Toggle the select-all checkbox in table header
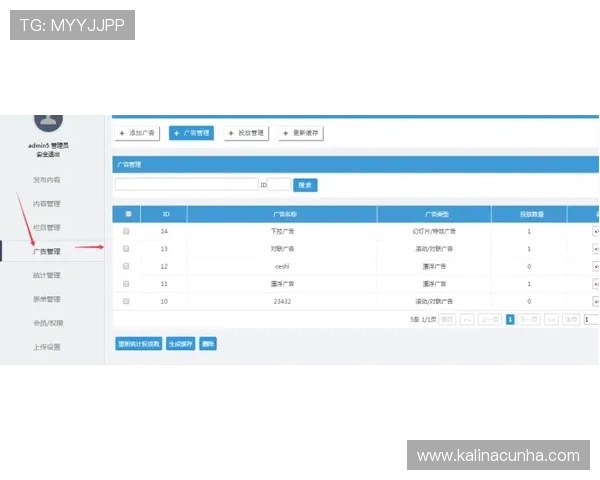Image resolution: width=600 pixels, height=480 pixels. click(128, 214)
